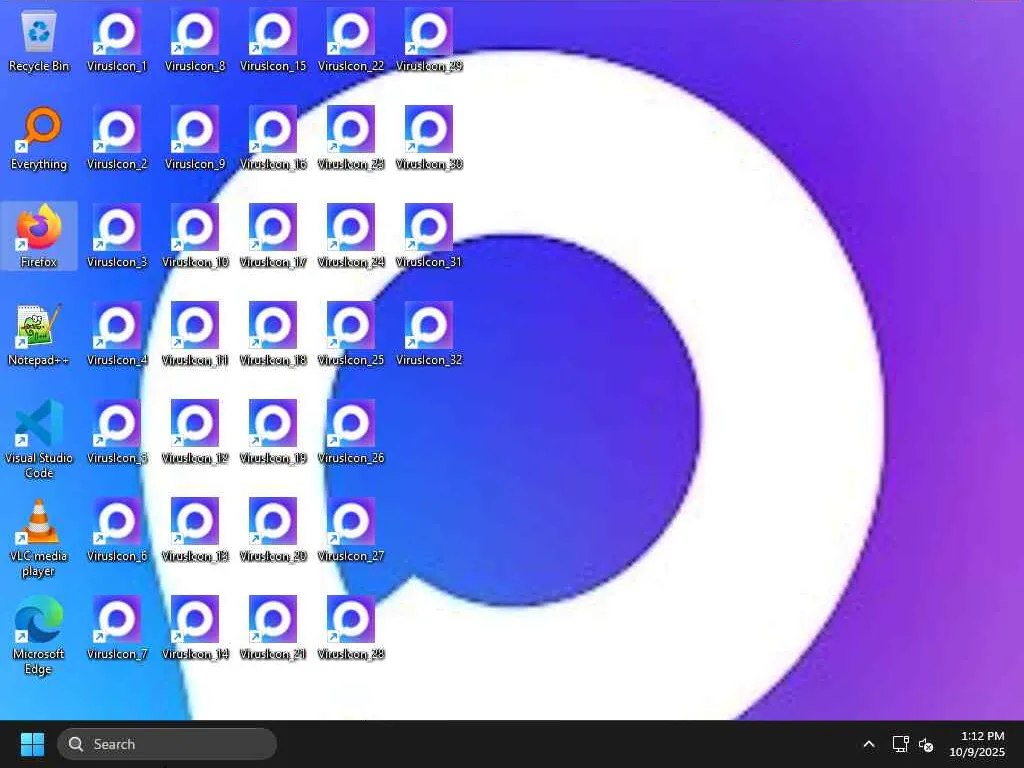Show hidden system tray icons
Image resolution: width=1024 pixels, height=768 pixels.
[869, 744]
